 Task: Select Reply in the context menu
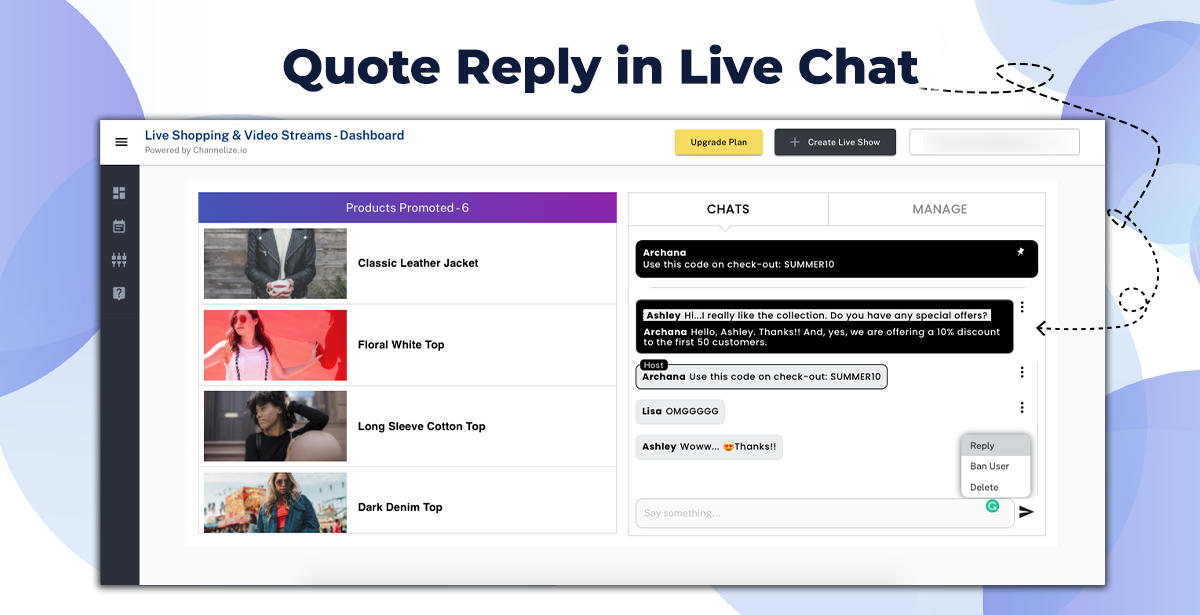point(995,446)
